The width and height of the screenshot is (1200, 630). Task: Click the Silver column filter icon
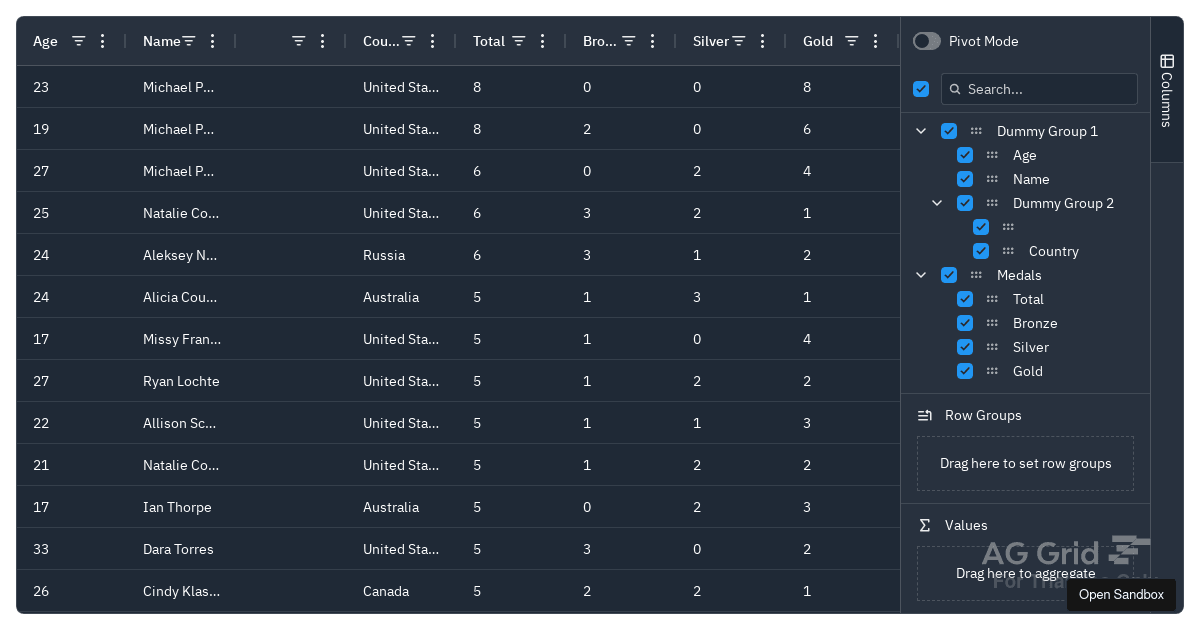point(738,41)
